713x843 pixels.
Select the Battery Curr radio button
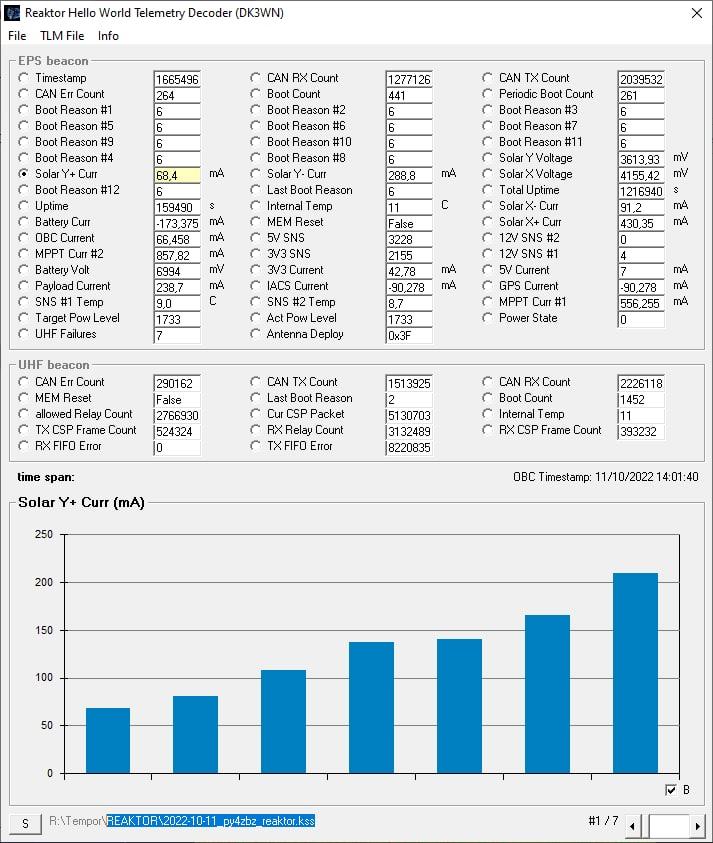coord(24,222)
